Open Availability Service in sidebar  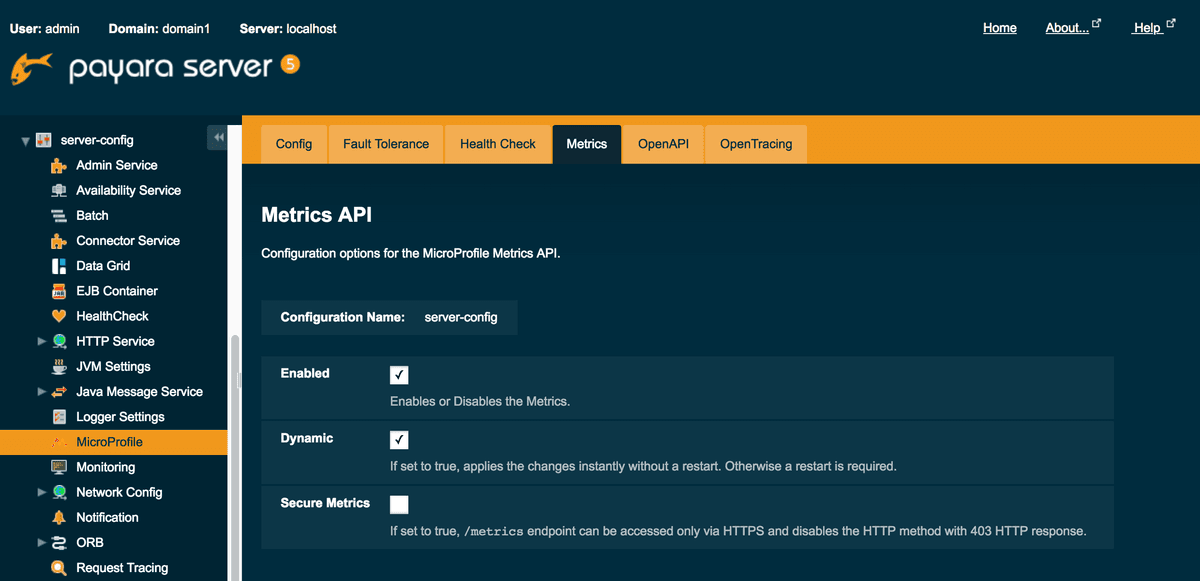click(x=129, y=190)
